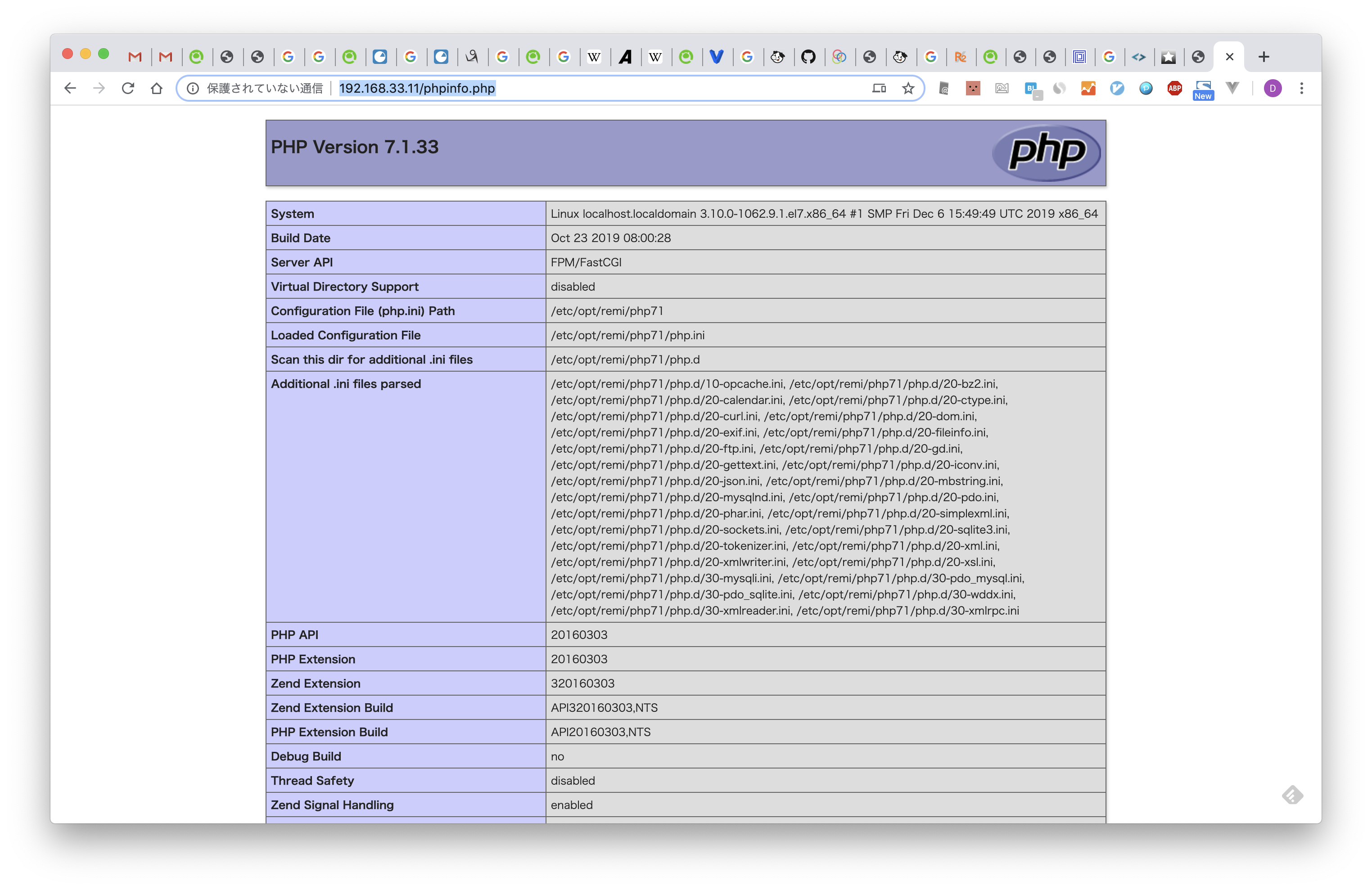Open a new tab with the plus button
Viewport: 1372px width, 890px height.
click(x=1264, y=56)
